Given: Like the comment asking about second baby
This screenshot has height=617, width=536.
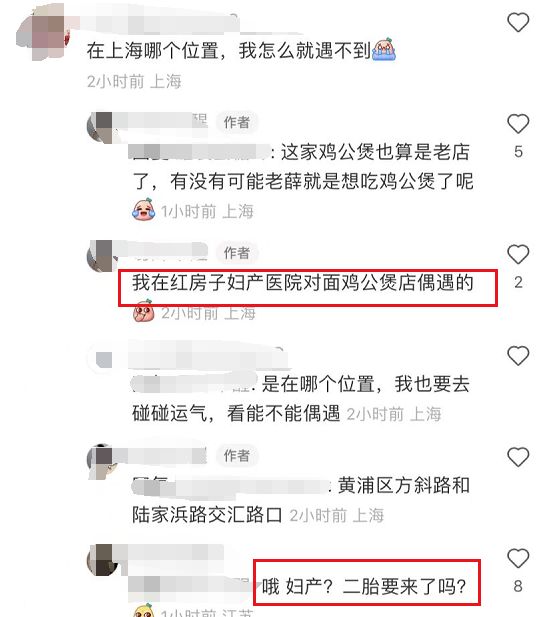Looking at the screenshot, I should point(518,558).
